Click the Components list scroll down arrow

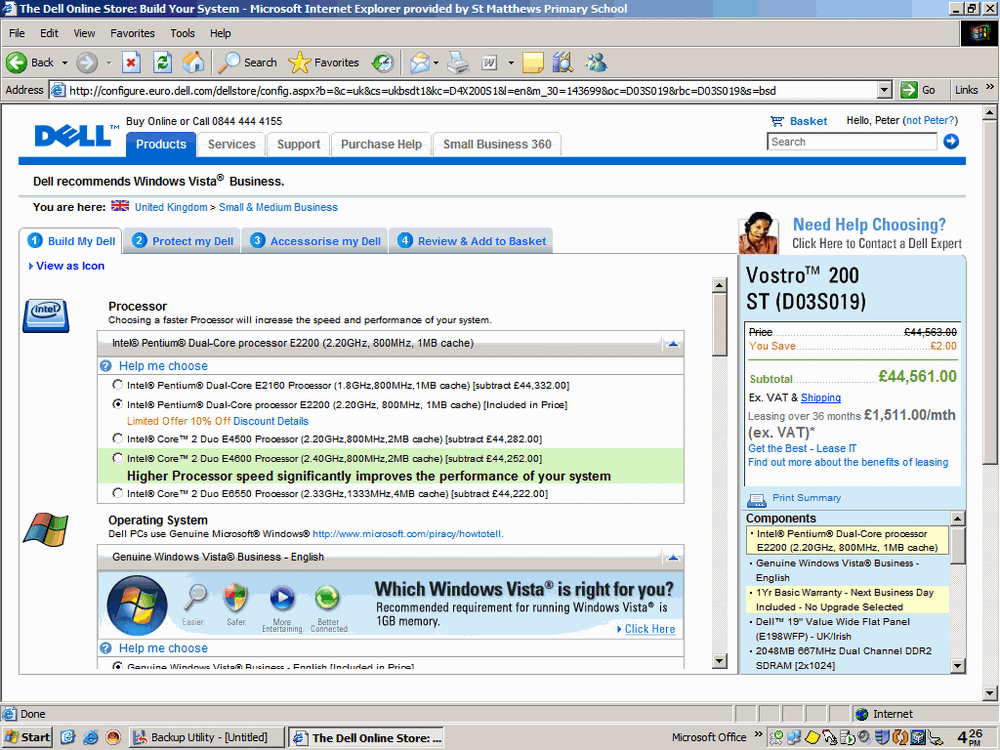coord(957,666)
